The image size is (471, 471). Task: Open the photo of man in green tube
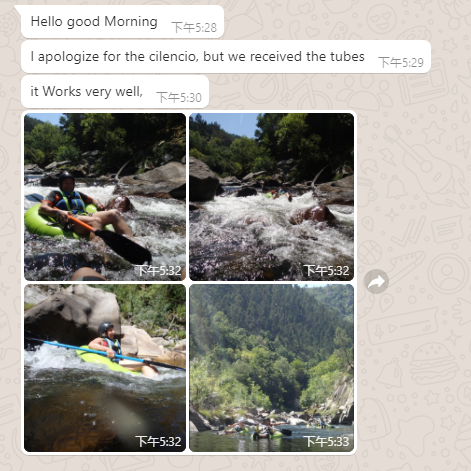105,197
